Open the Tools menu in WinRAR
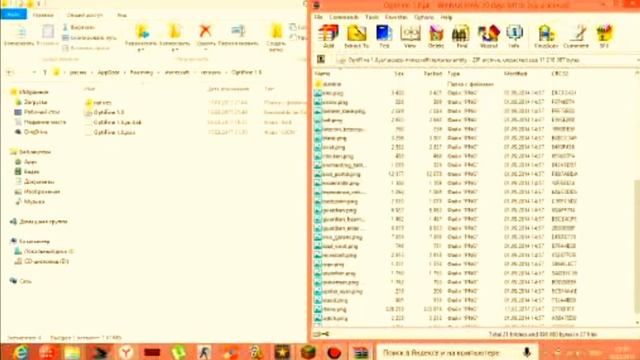 pos(372,17)
